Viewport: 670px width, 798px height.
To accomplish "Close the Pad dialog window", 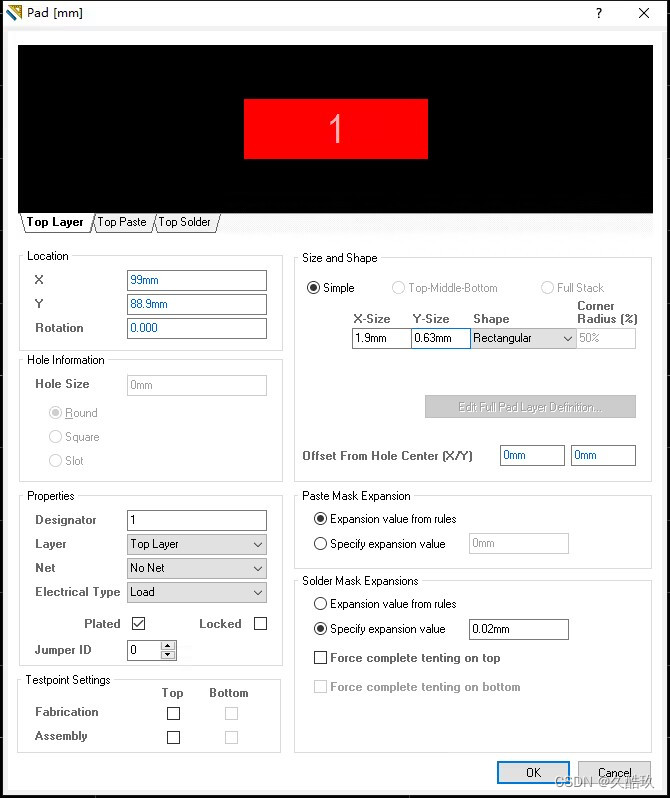I will [644, 13].
